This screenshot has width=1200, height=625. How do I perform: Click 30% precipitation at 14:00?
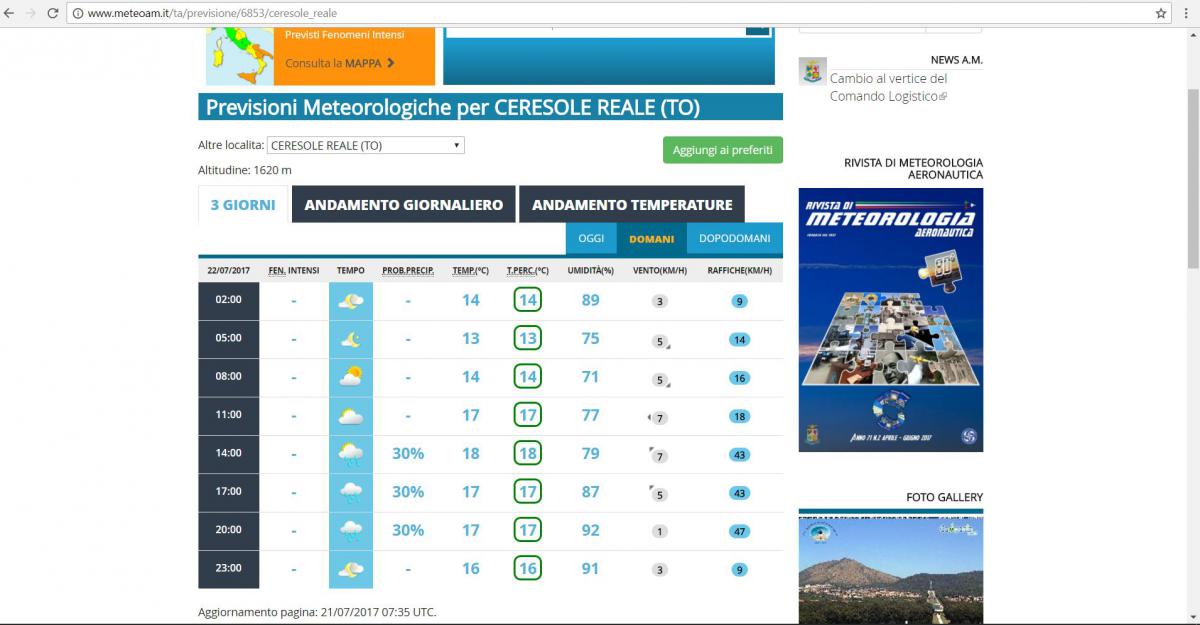[x=408, y=454]
